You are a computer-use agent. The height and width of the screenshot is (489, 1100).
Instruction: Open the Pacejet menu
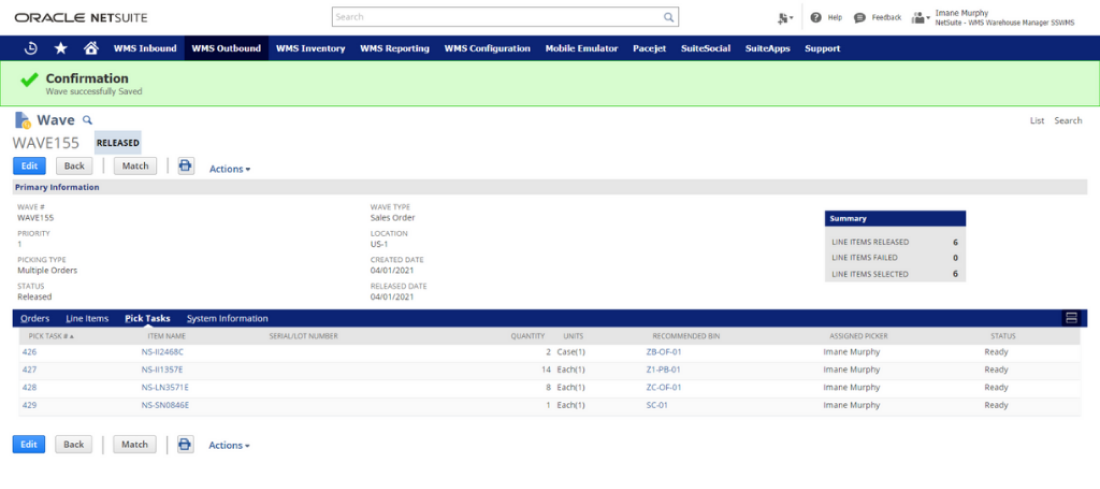click(x=650, y=48)
